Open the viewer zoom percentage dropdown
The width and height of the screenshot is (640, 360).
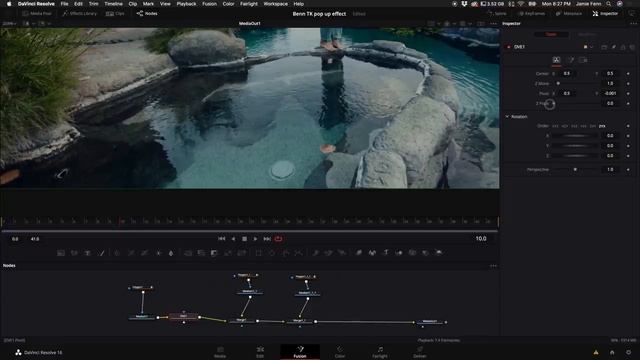coord(9,24)
